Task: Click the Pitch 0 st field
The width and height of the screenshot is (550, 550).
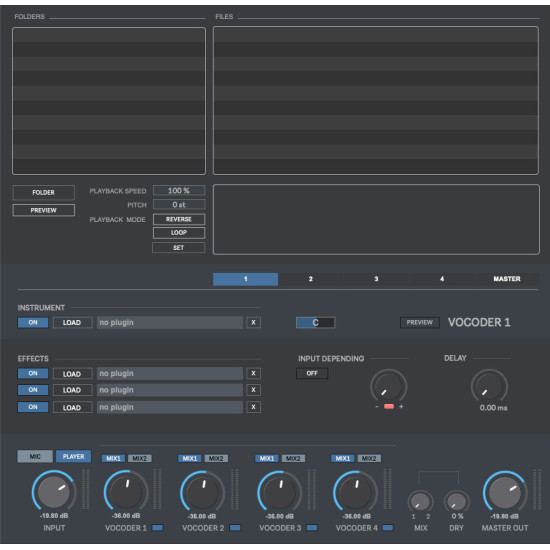Action: click(x=179, y=204)
